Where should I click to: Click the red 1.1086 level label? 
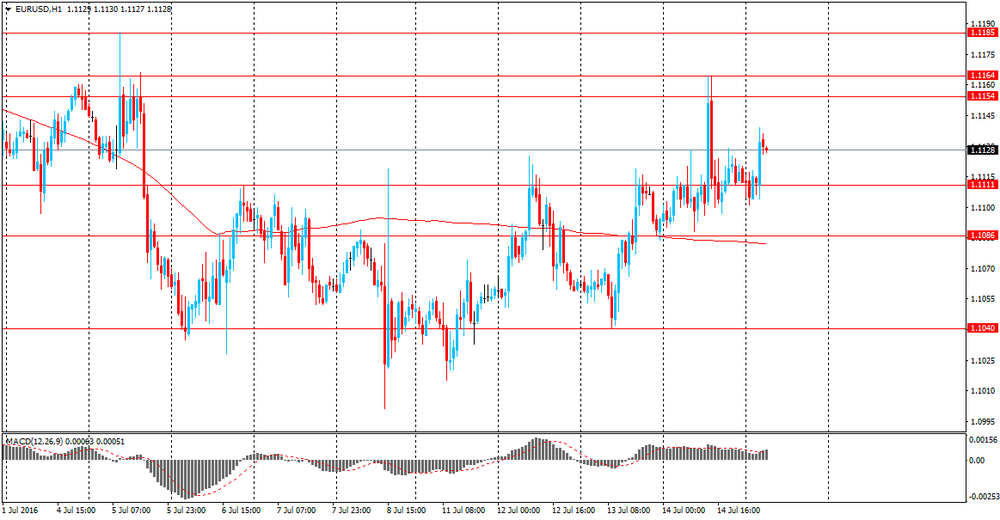coord(982,235)
